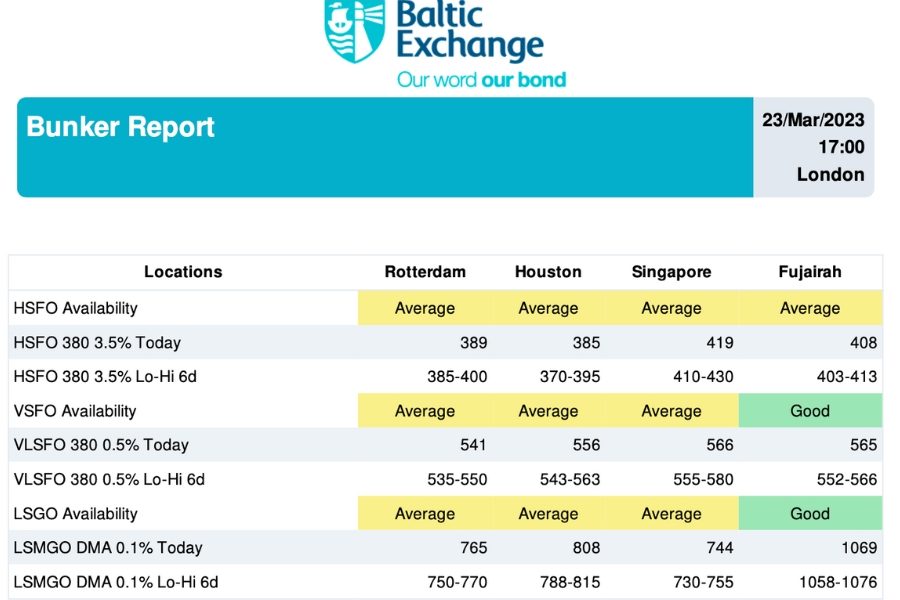Select the LSGO Availability row label
The height and width of the screenshot is (600, 900).
coord(75,514)
